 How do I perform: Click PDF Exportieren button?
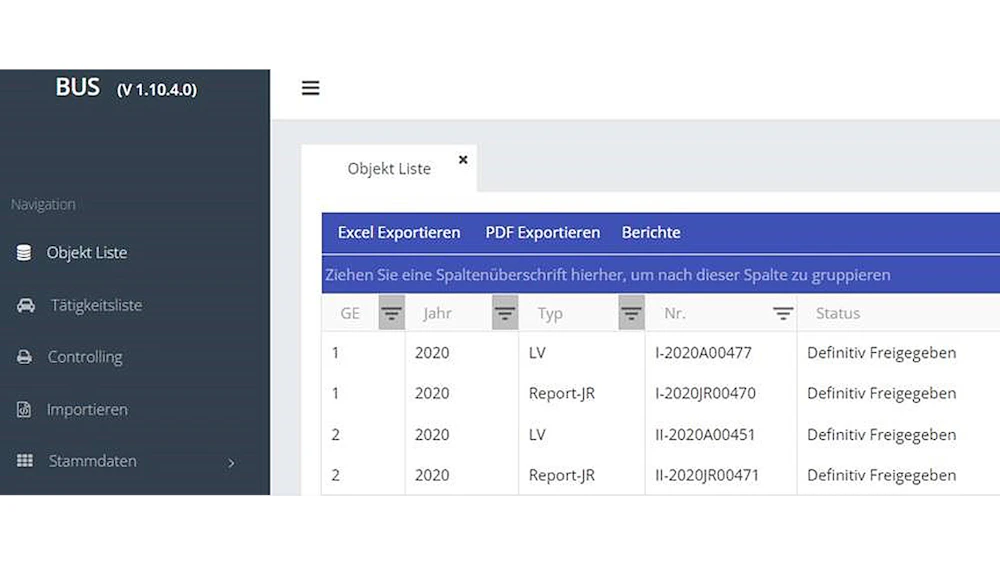pos(543,232)
